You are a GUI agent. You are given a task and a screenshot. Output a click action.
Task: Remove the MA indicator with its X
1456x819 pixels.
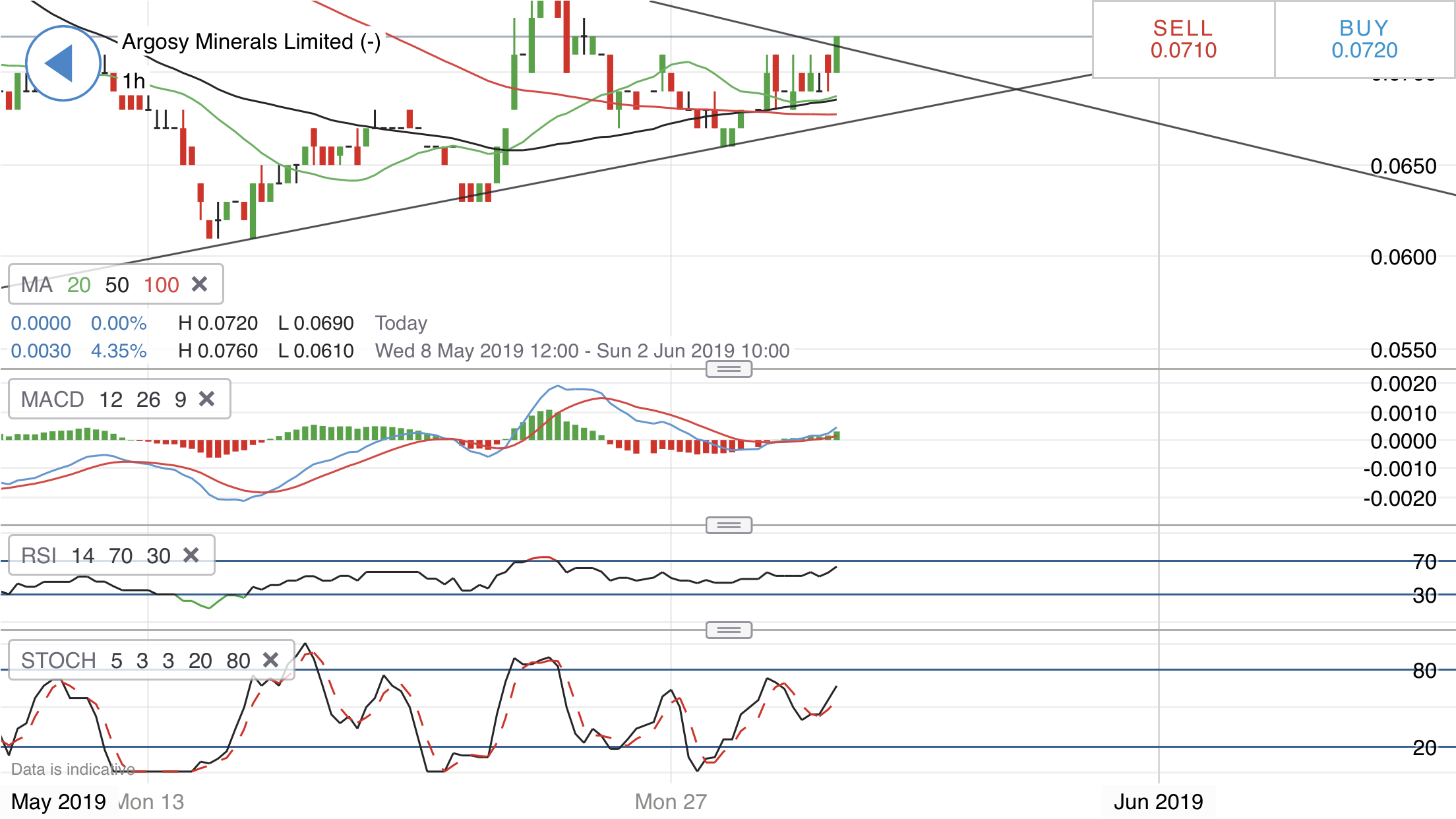(199, 284)
